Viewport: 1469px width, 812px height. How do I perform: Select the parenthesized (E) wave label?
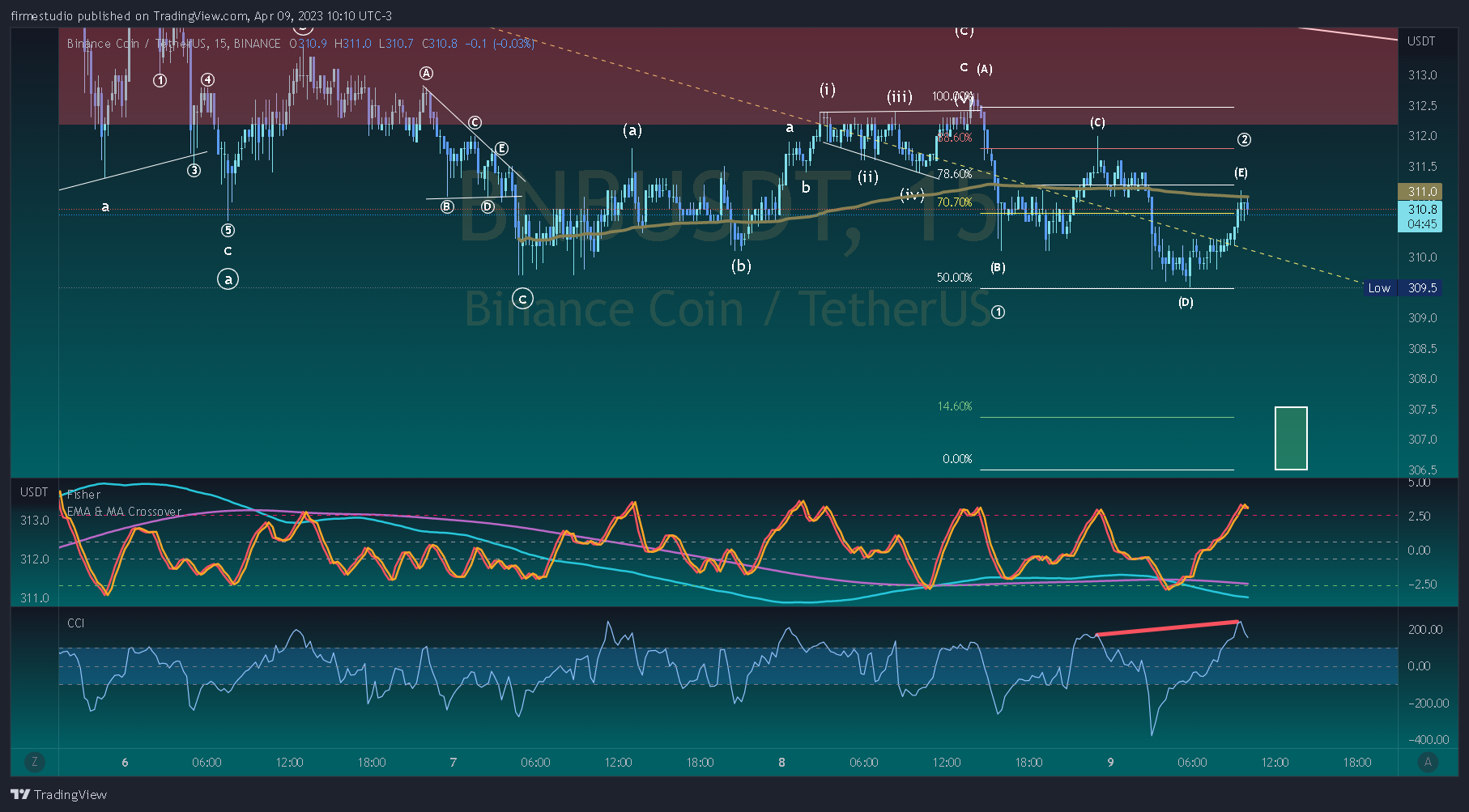point(1241,173)
